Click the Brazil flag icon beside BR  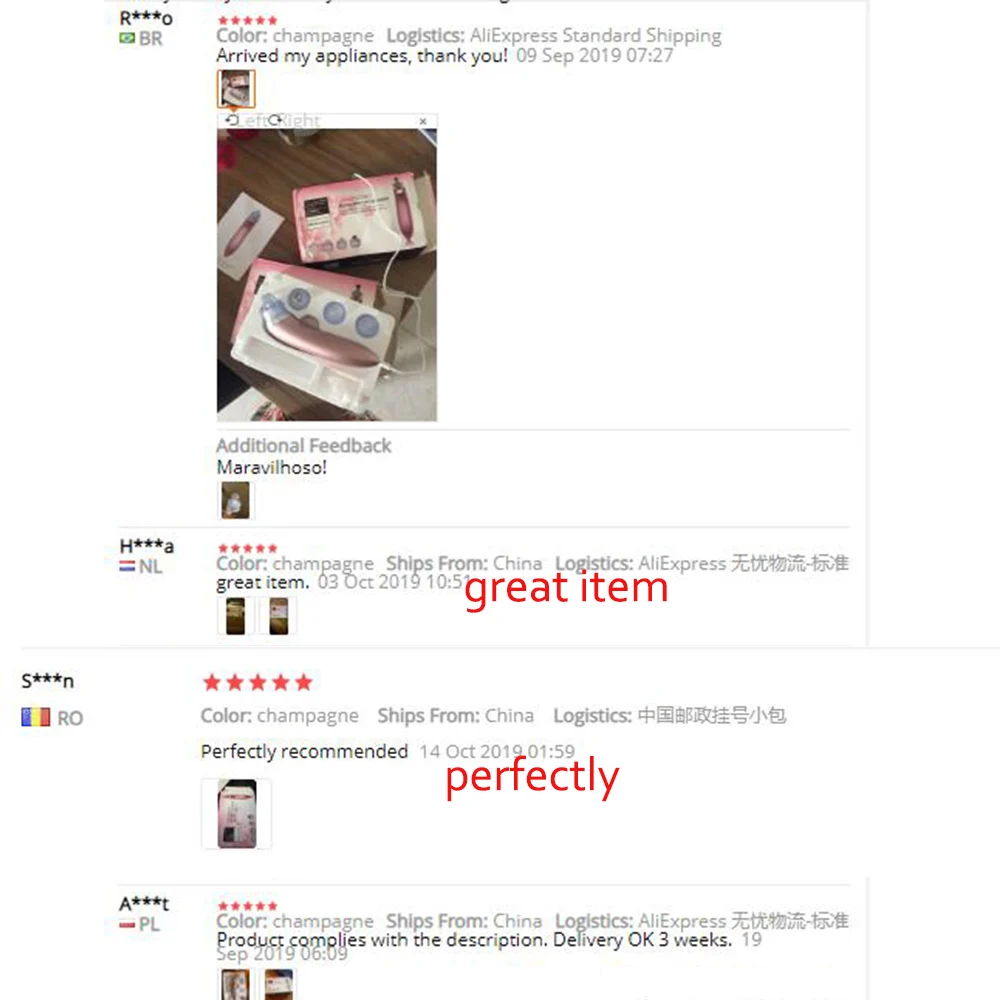coord(127,38)
